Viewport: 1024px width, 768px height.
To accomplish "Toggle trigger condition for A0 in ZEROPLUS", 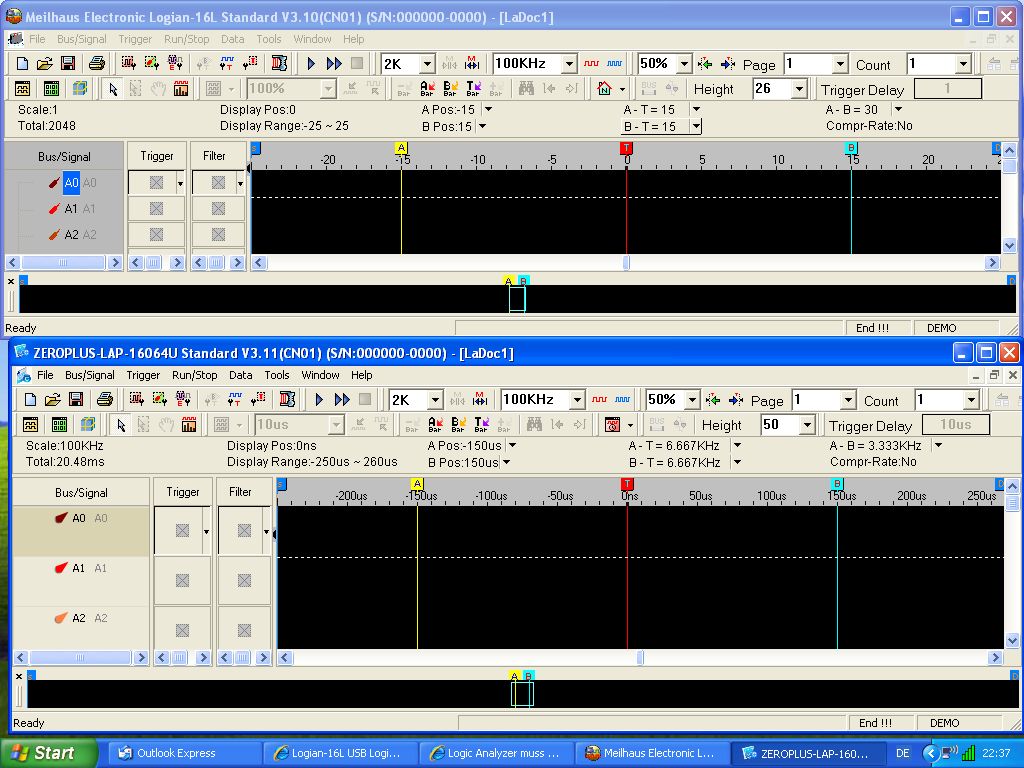I will [x=182, y=530].
